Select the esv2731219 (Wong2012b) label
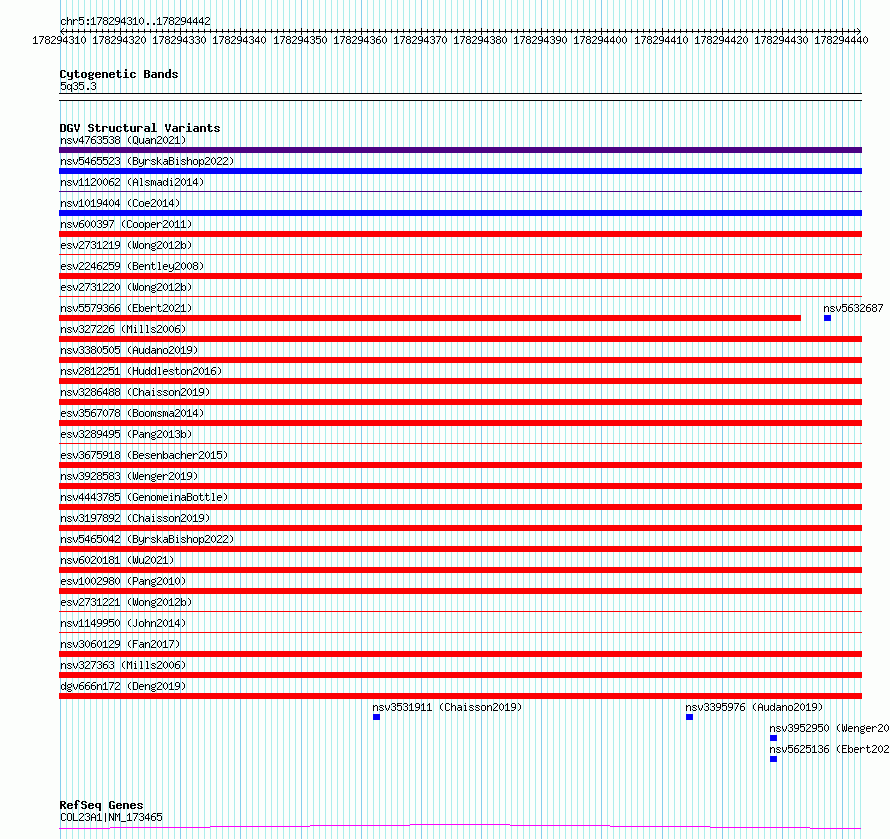This screenshot has width=890, height=839. 126,245
